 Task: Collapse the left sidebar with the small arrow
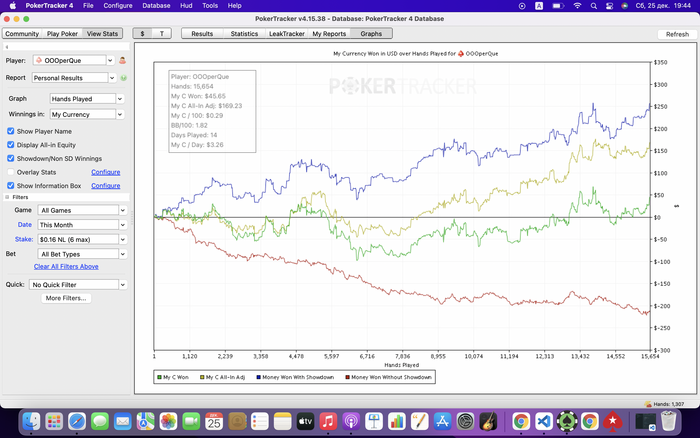pos(7,47)
